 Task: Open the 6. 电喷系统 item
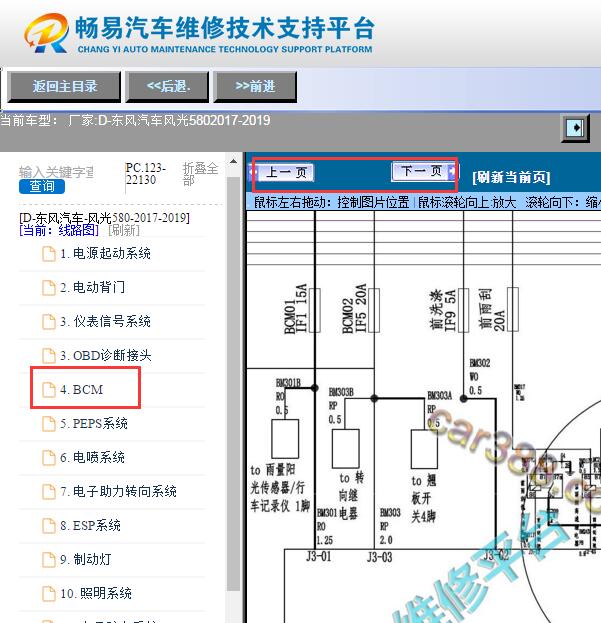[x=92, y=457]
